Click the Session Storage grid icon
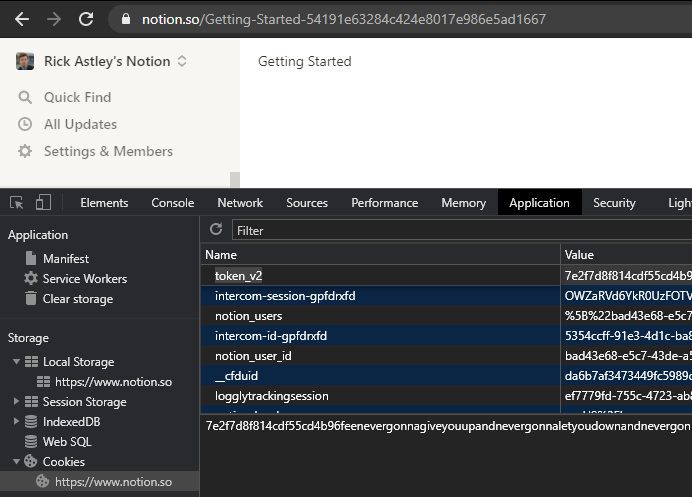Viewport: 692px width, 497px height. pos(31,401)
